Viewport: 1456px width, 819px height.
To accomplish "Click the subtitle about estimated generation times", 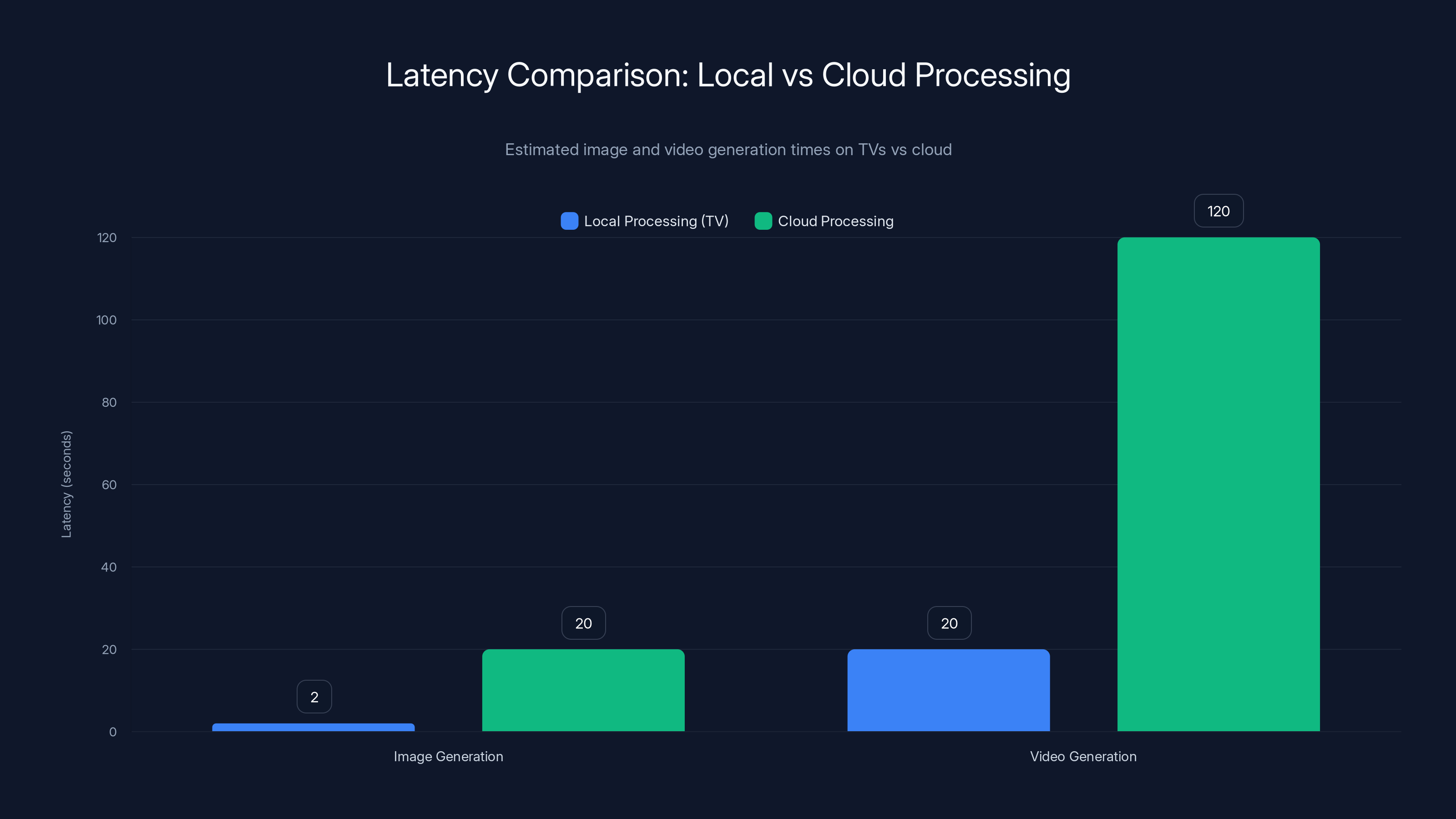I will point(728,150).
